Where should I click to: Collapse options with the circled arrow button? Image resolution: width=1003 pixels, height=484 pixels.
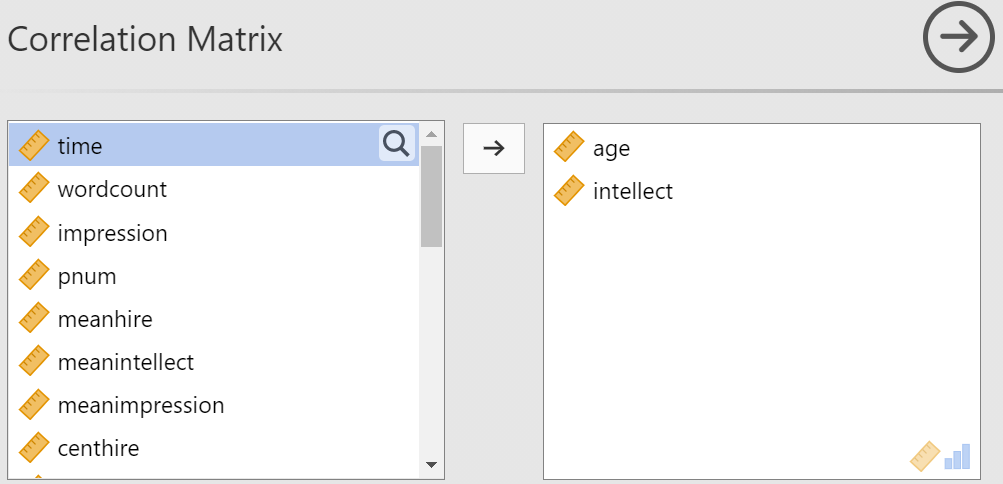pyautogui.click(x=959, y=37)
